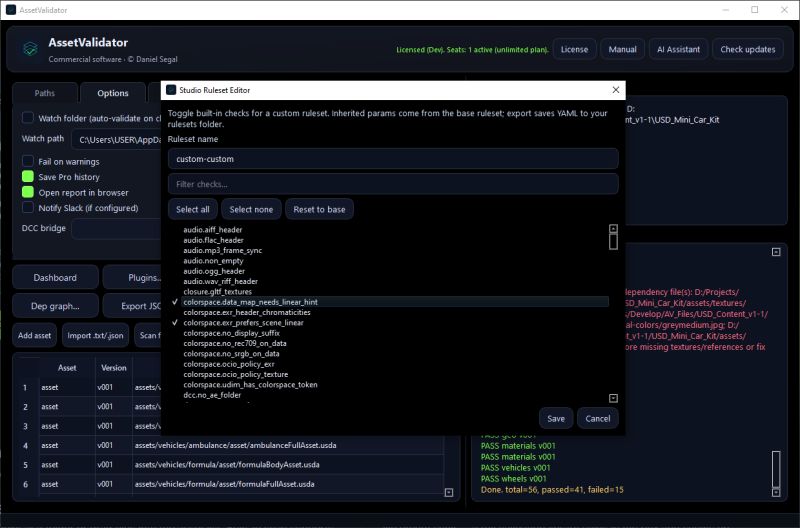Select audio.aiff_header check
The width and height of the screenshot is (800, 528).
(213, 230)
